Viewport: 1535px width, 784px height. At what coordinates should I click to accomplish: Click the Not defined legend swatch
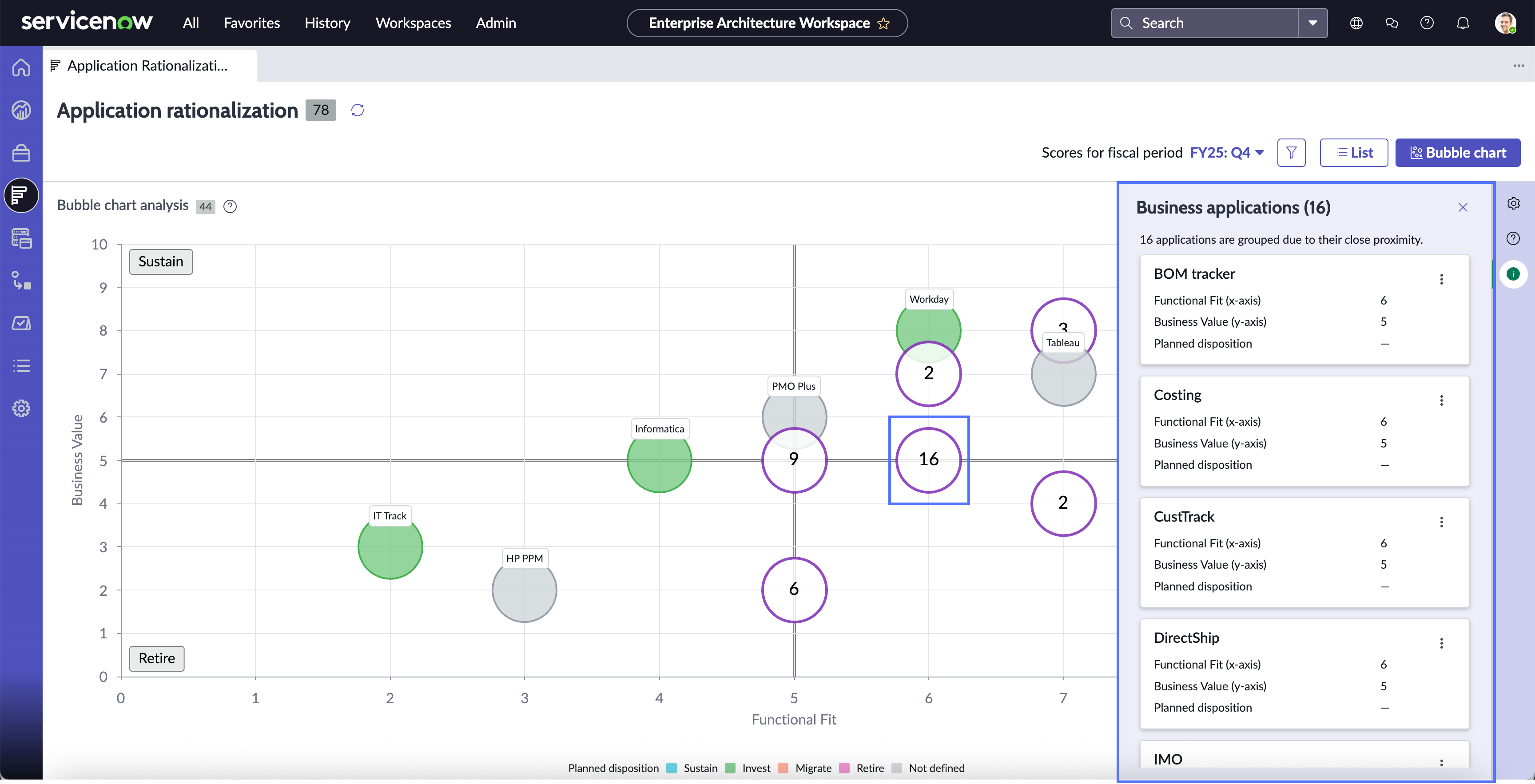897,768
